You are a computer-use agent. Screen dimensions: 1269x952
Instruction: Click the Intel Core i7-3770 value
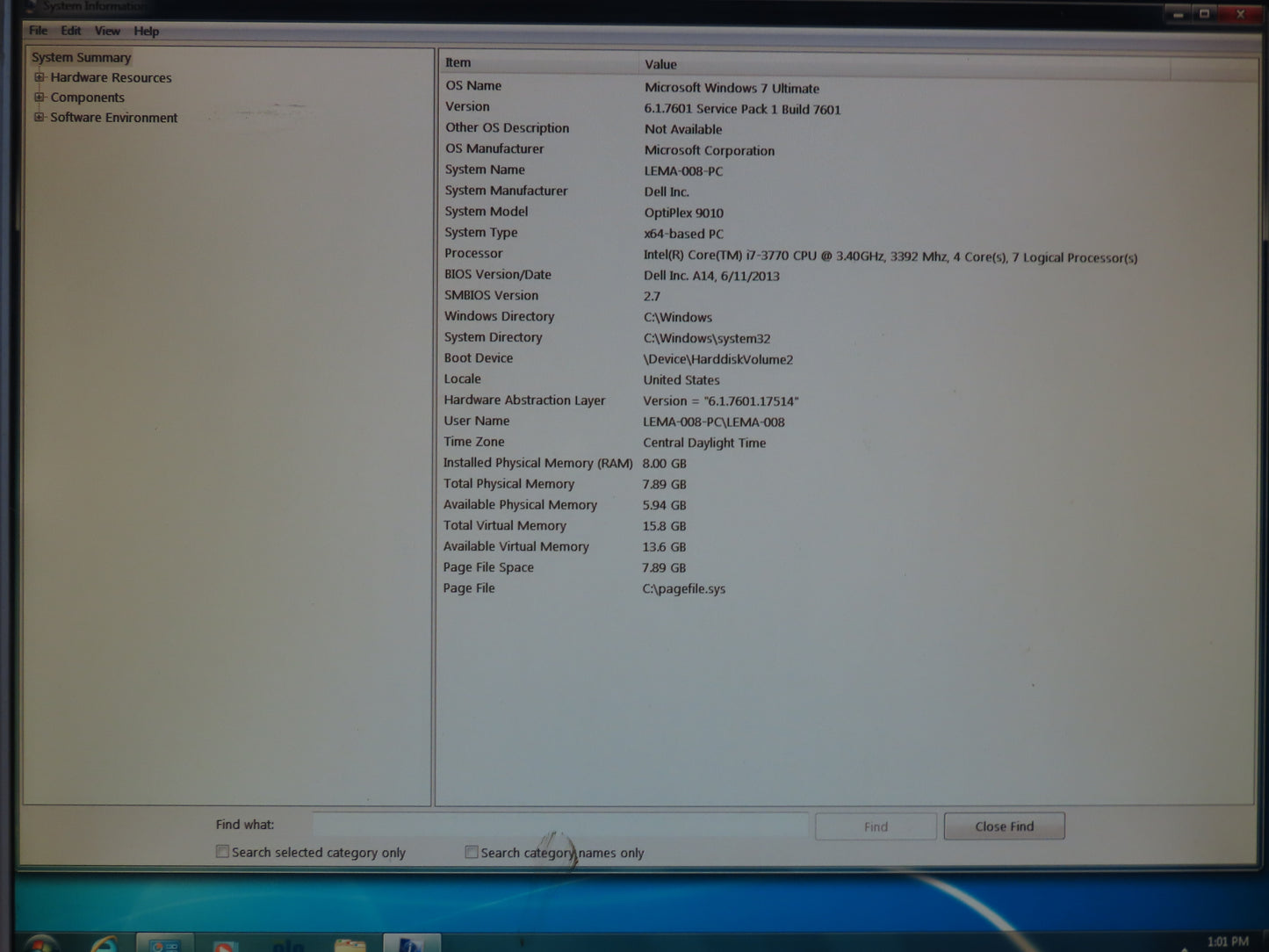click(x=890, y=256)
